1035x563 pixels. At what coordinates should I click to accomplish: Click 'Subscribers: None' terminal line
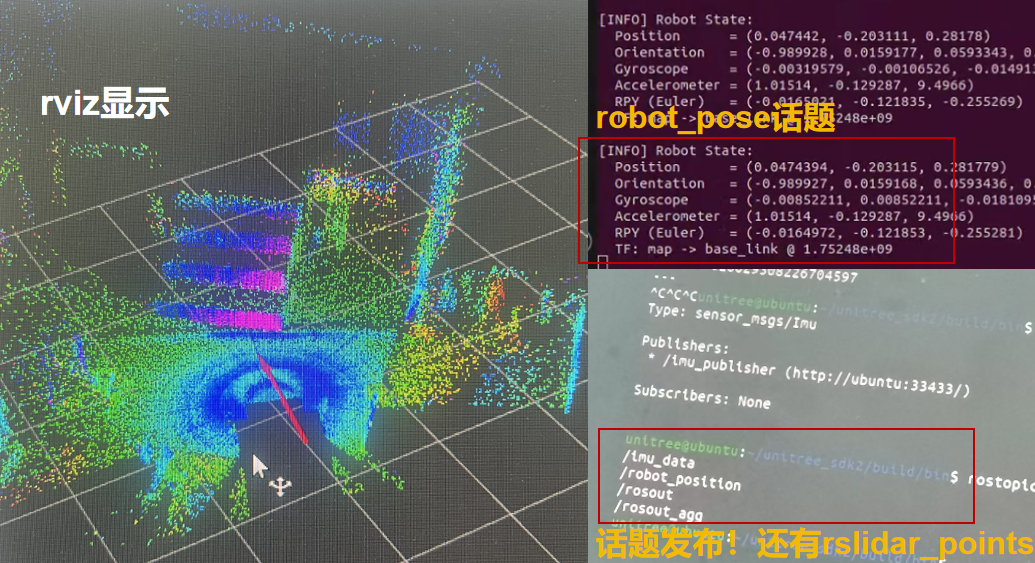coord(702,397)
